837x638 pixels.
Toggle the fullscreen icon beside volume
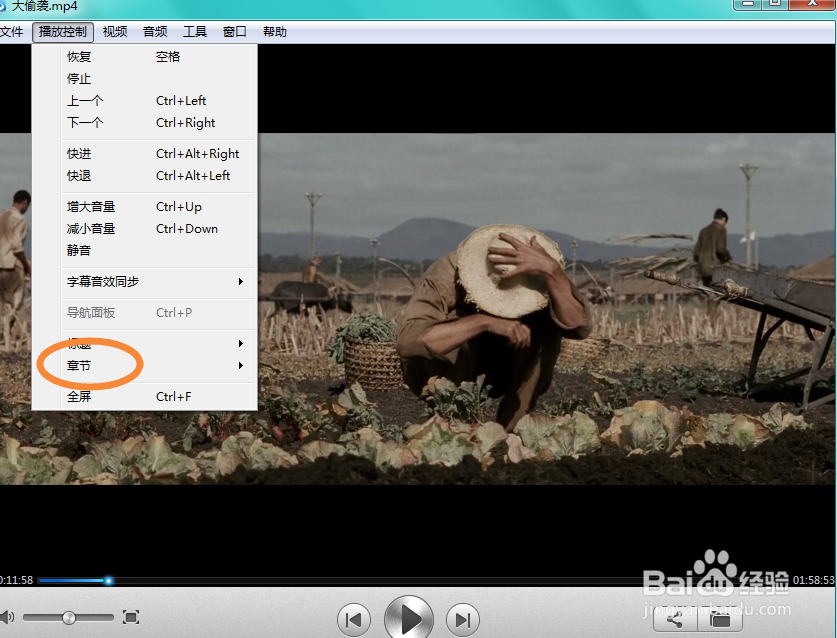[x=131, y=618]
